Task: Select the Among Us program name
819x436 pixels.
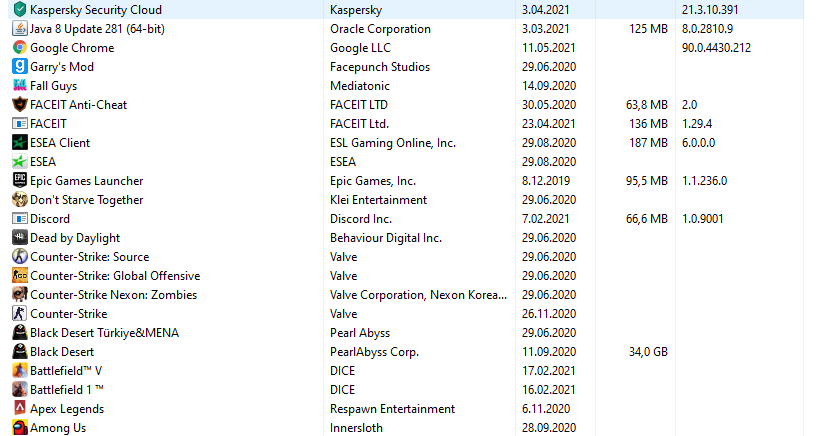Action: (x=58, y=428)
